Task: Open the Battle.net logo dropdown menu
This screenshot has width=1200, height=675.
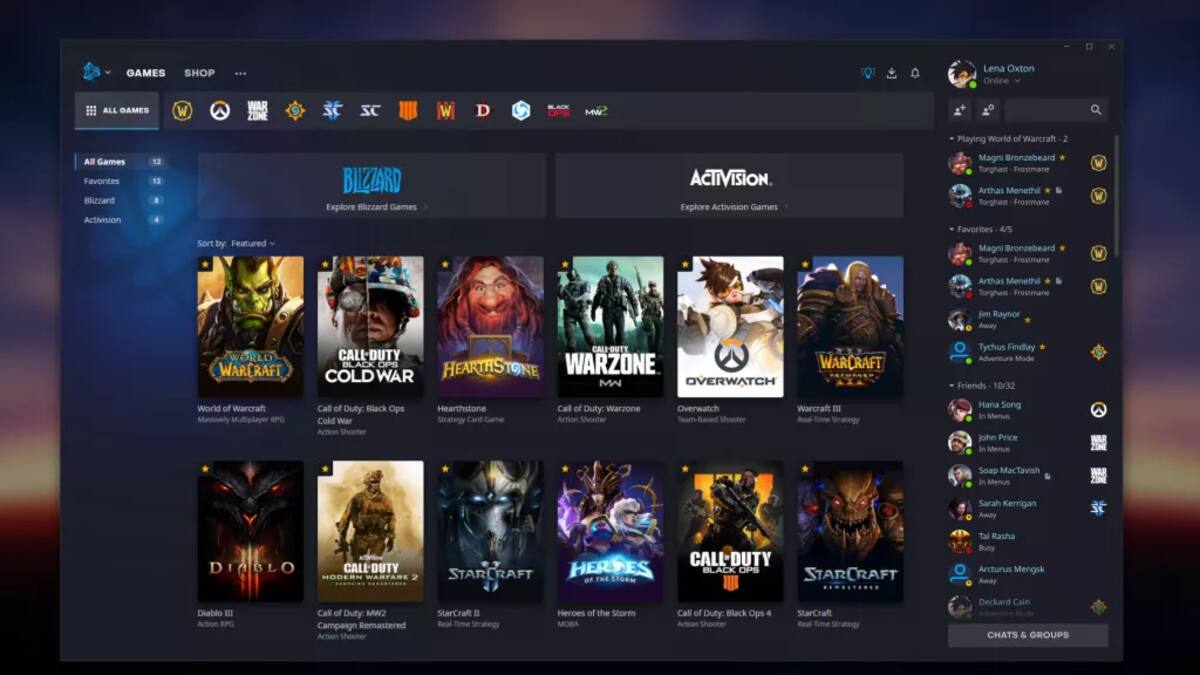Action: [96, 72]
